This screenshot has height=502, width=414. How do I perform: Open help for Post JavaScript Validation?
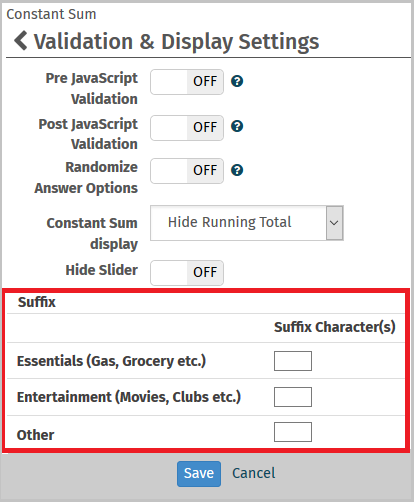tap(237, 126)
